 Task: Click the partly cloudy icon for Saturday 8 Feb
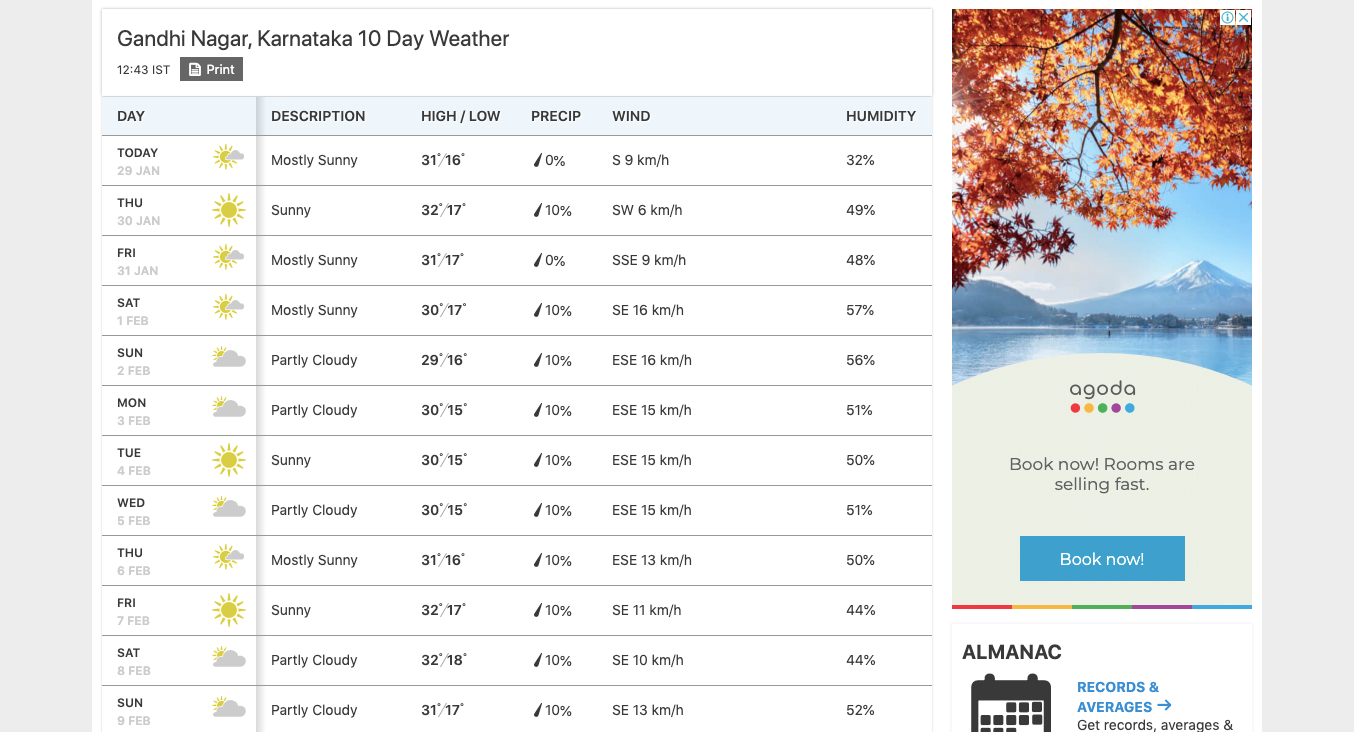(228, 657)
